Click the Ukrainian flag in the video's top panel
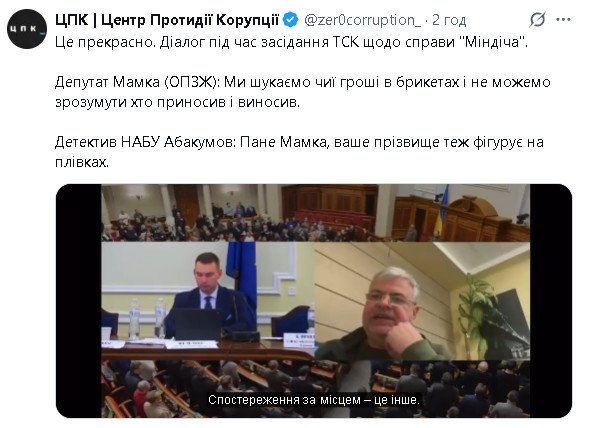Viewport: 589px width, 428px height. tap(441, 210)
